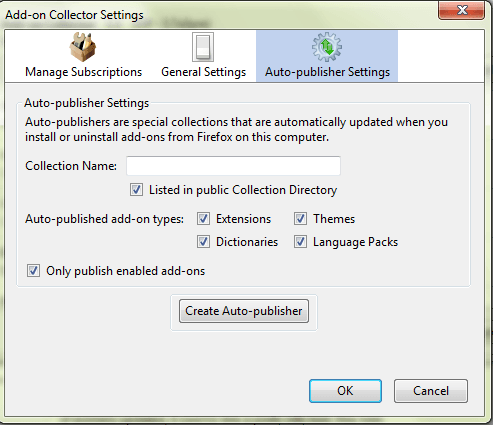Screen dimensions: 493x425
Task: Toggle Only publish enabled add-ons checkbox
Action: click(33, 271)
